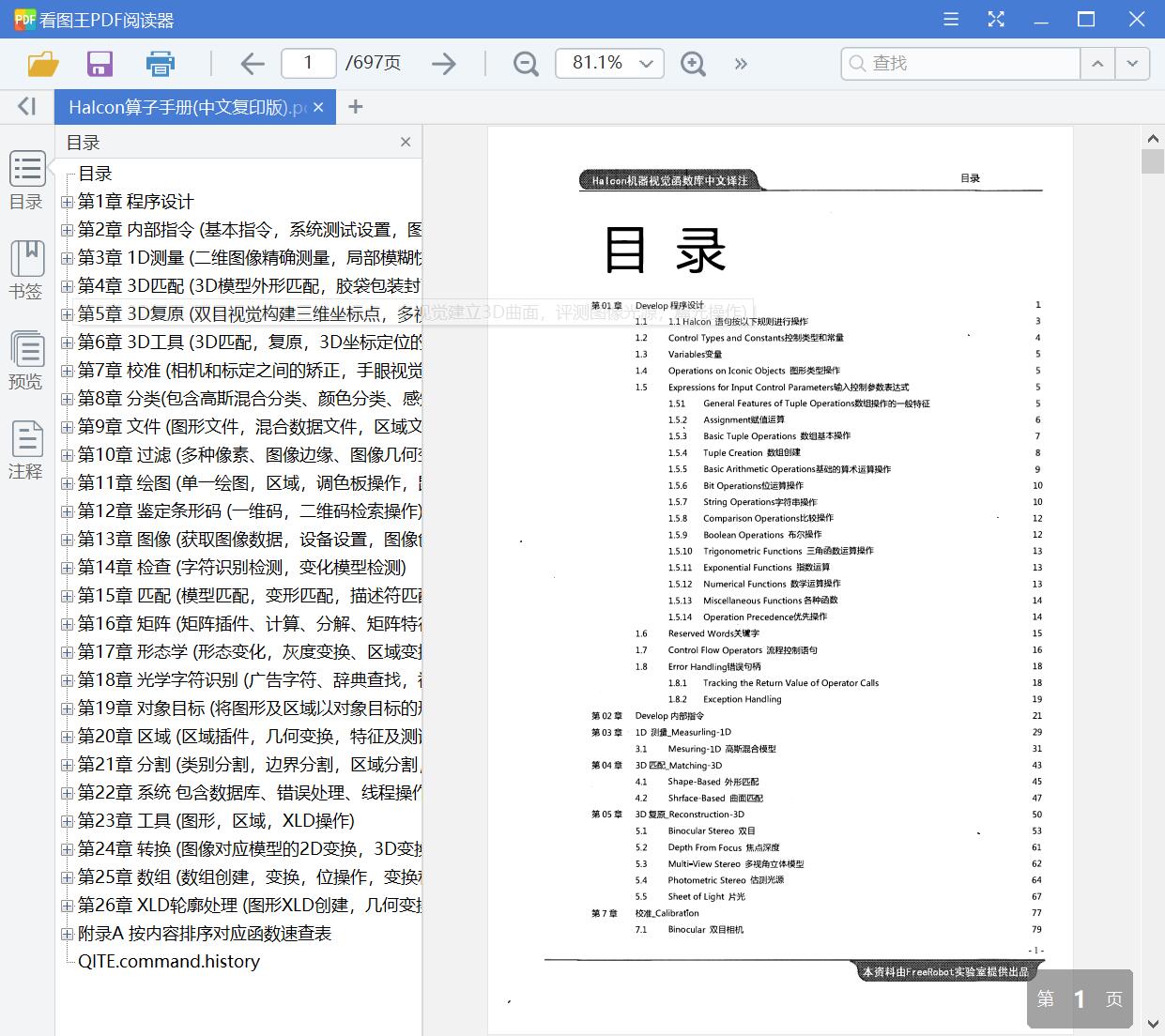Open 第5章 3D复原 outline entry
1165x1036 pixels.
point(250,314)
